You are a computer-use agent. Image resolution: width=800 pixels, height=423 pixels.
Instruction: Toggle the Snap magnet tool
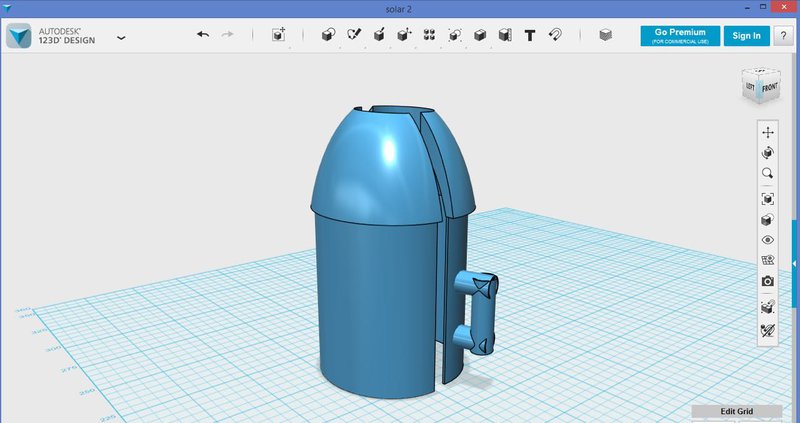pyautogui.click(x=556, y=35)
